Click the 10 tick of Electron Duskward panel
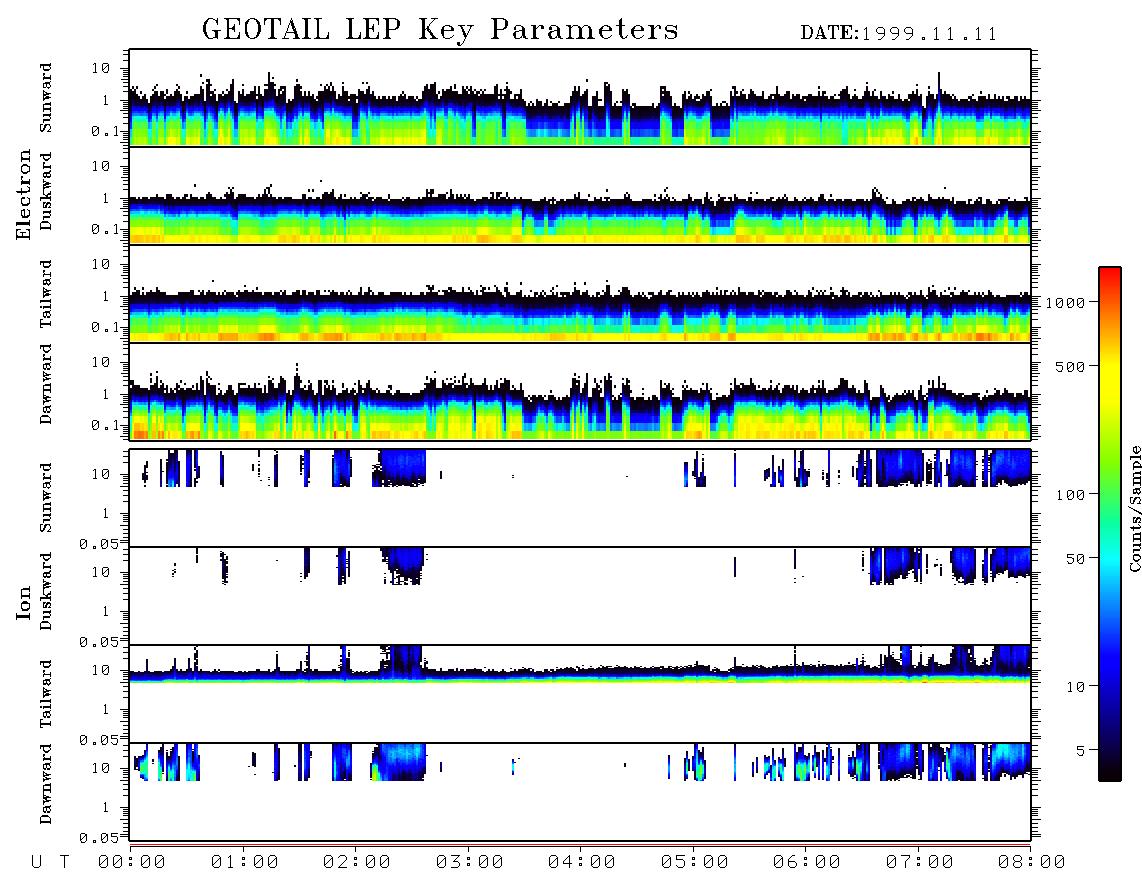This screenshot has width=1142, height=880. 101,166
